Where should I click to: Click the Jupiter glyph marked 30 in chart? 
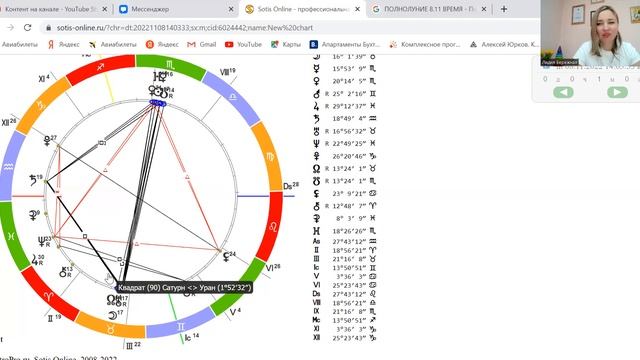click(34, 260)
